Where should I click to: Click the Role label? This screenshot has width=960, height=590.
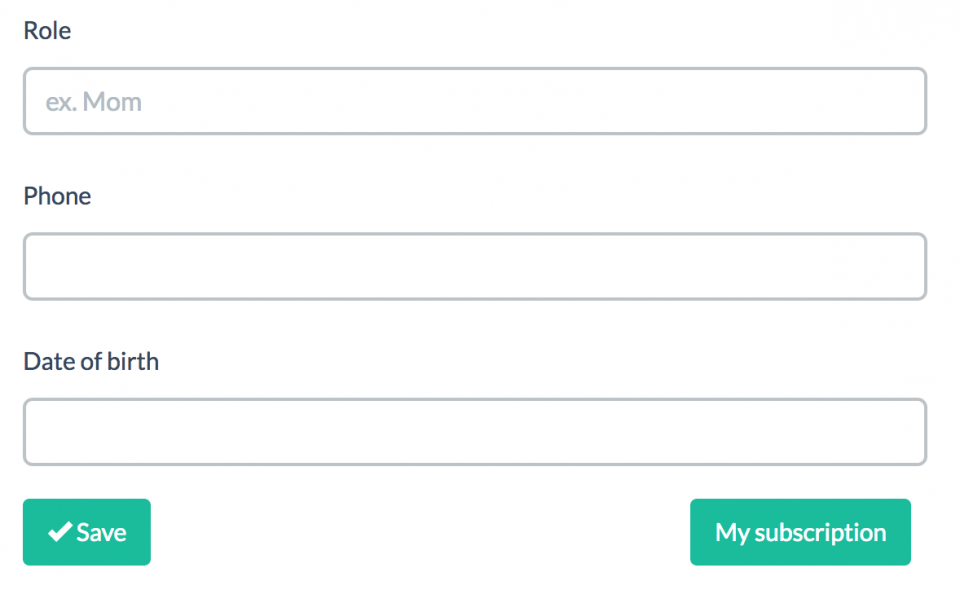pos(47,31)
